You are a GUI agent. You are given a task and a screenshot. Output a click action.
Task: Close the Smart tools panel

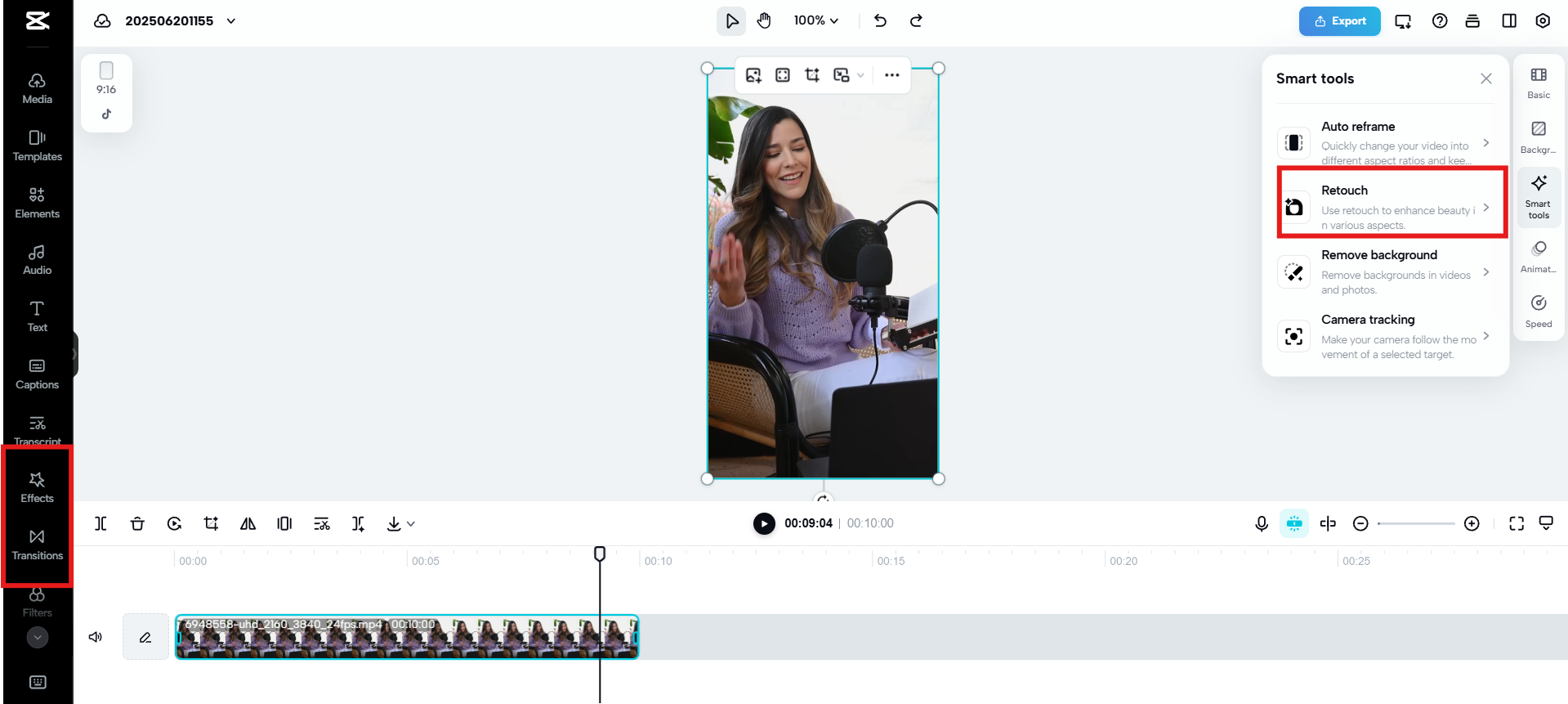click(1485, 78)
